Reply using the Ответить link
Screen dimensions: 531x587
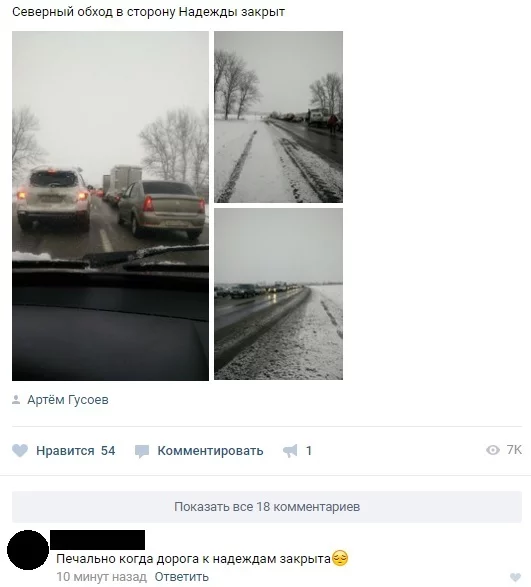(182, 577)
